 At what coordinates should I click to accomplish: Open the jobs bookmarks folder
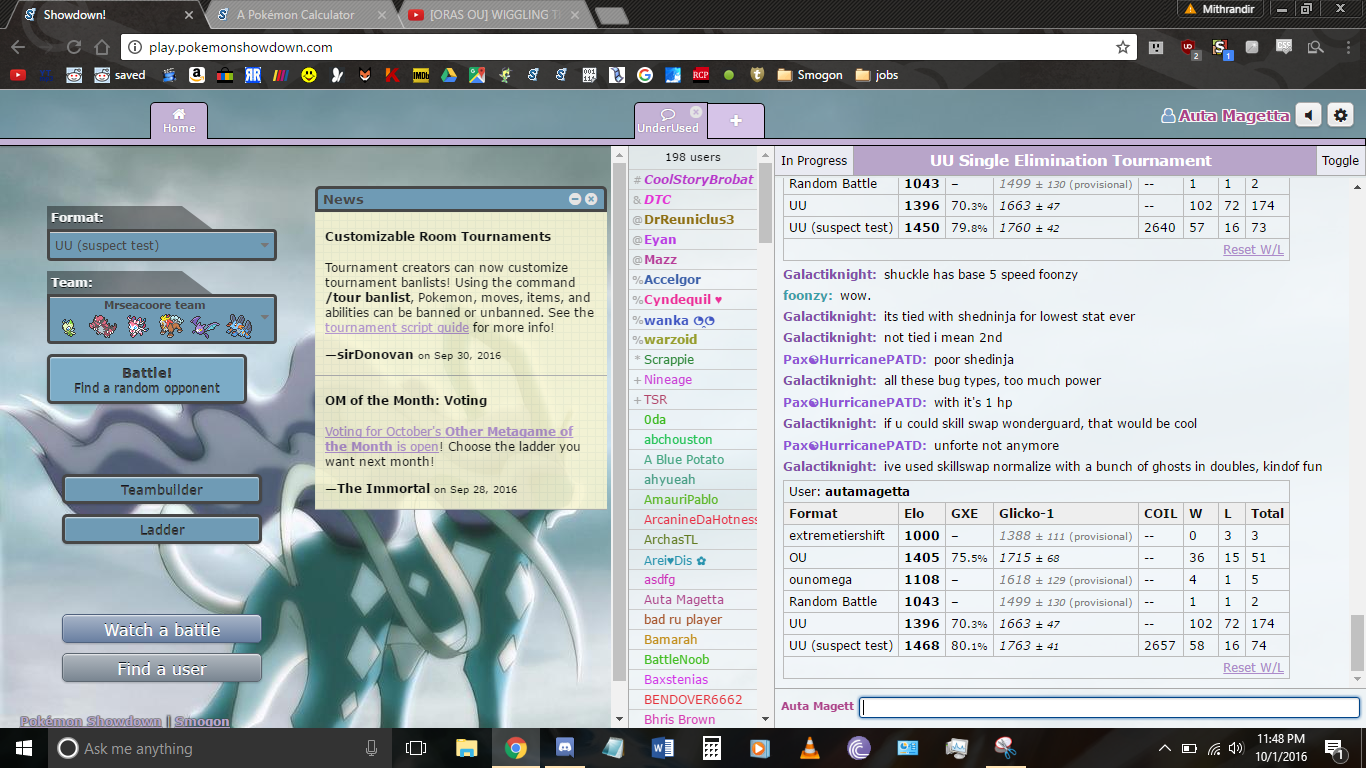tap(877, 75)
